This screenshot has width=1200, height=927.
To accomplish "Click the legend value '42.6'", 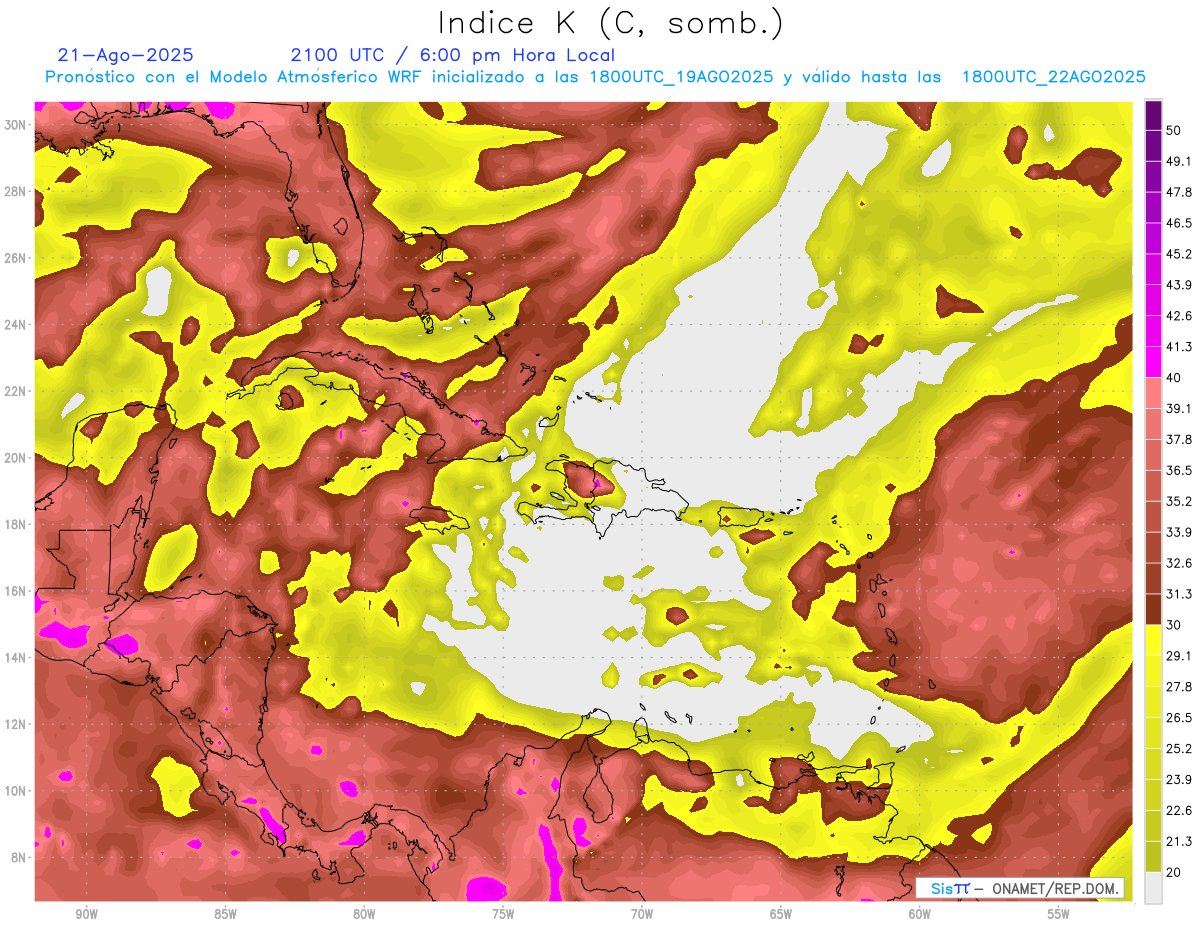I will 1179,316.
